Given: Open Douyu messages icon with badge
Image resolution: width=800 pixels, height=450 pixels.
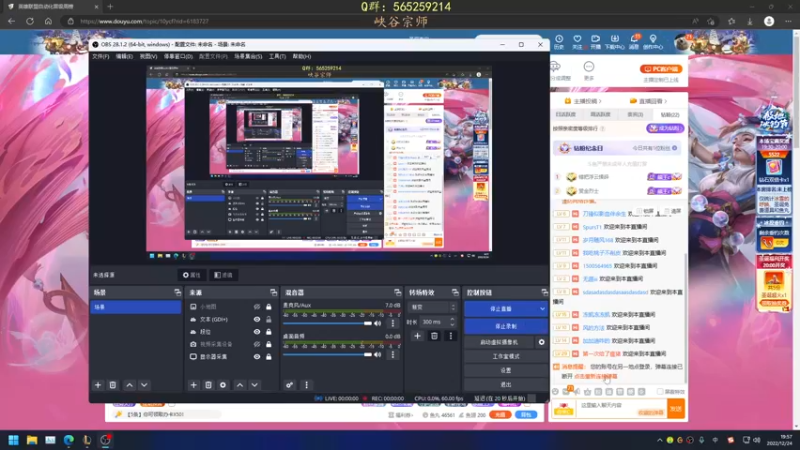Looking at the screenshot, I should coord(634,42).
